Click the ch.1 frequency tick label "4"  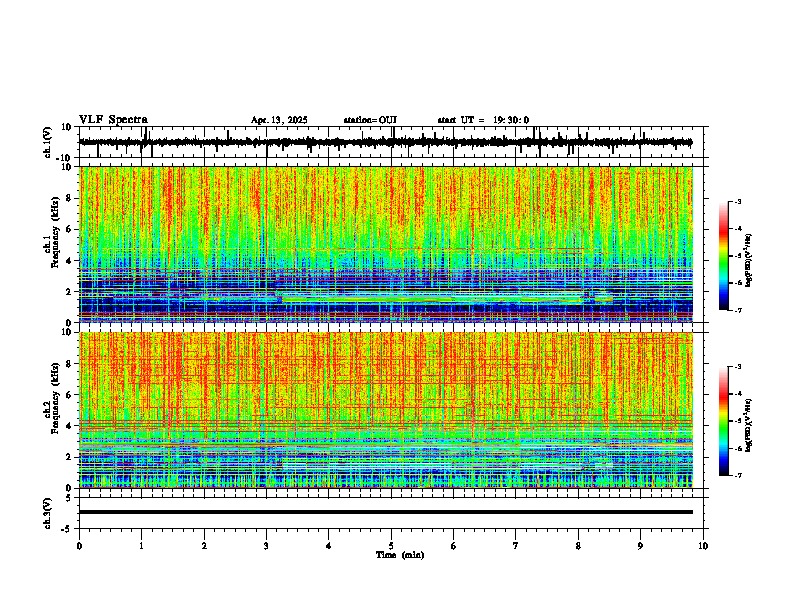point(70,261)
